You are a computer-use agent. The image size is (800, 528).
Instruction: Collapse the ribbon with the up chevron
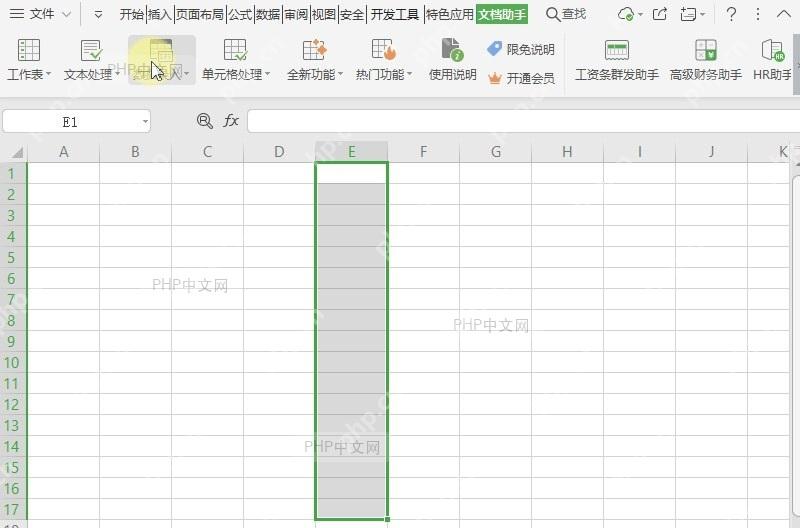(784, 14)
